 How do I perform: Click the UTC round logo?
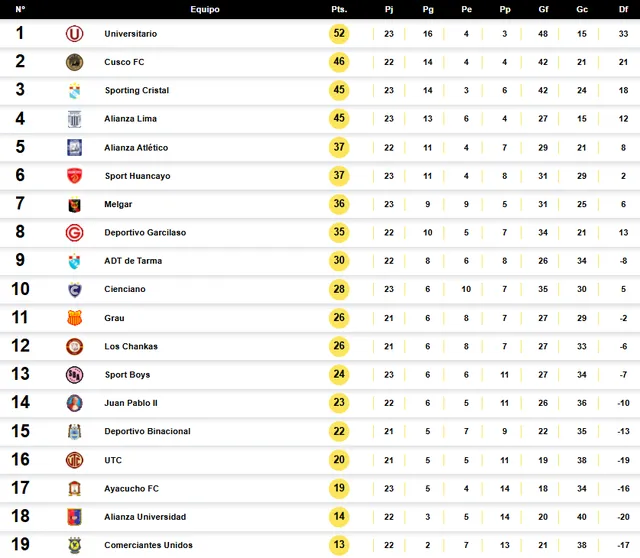[x=74, y=460]
